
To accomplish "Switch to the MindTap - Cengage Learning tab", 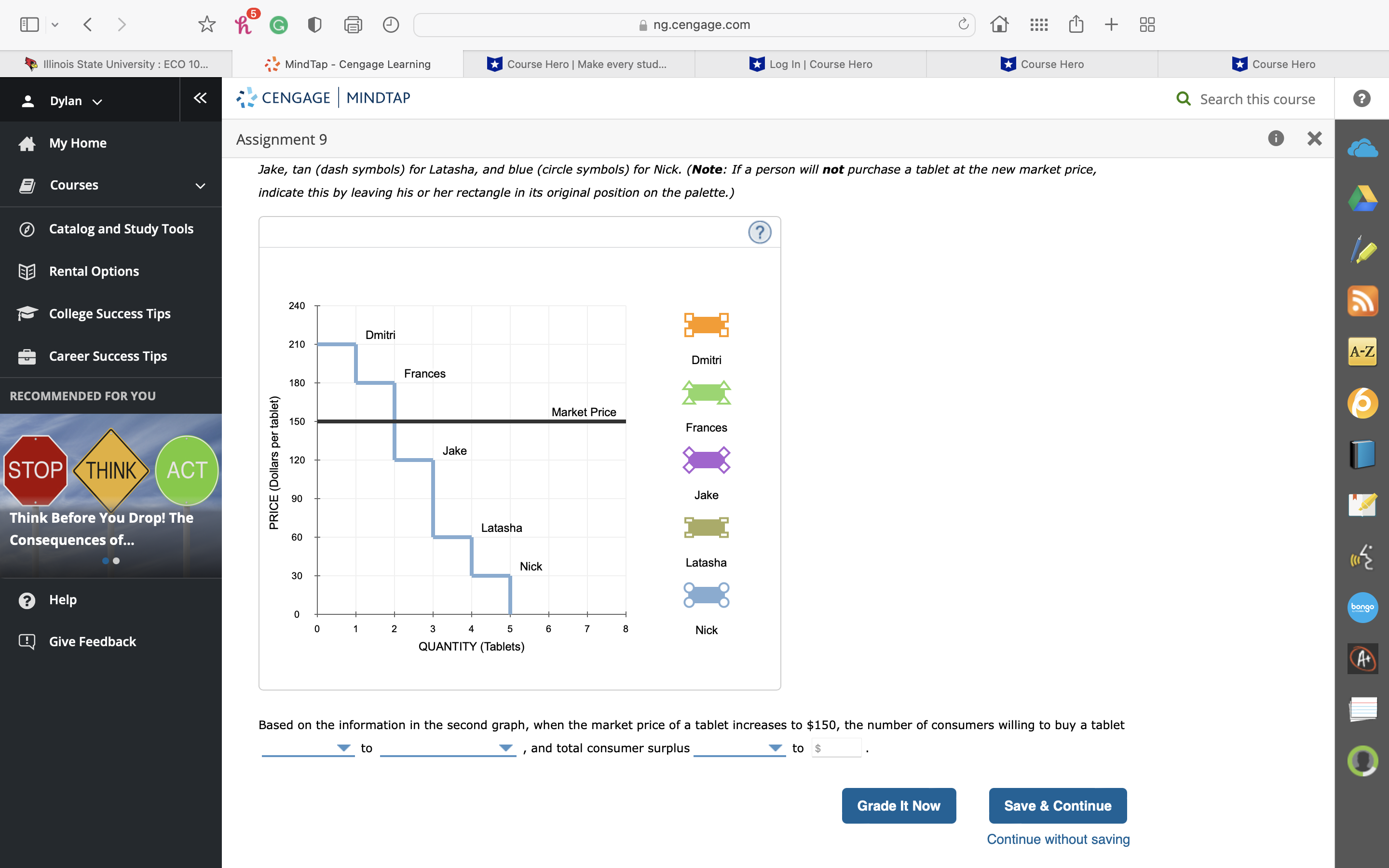I will (x=347, y=64).
